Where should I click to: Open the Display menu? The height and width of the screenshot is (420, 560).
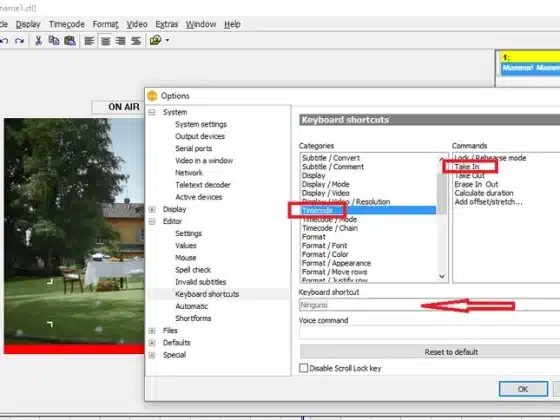pyautogui.click(x=28, y=24)
